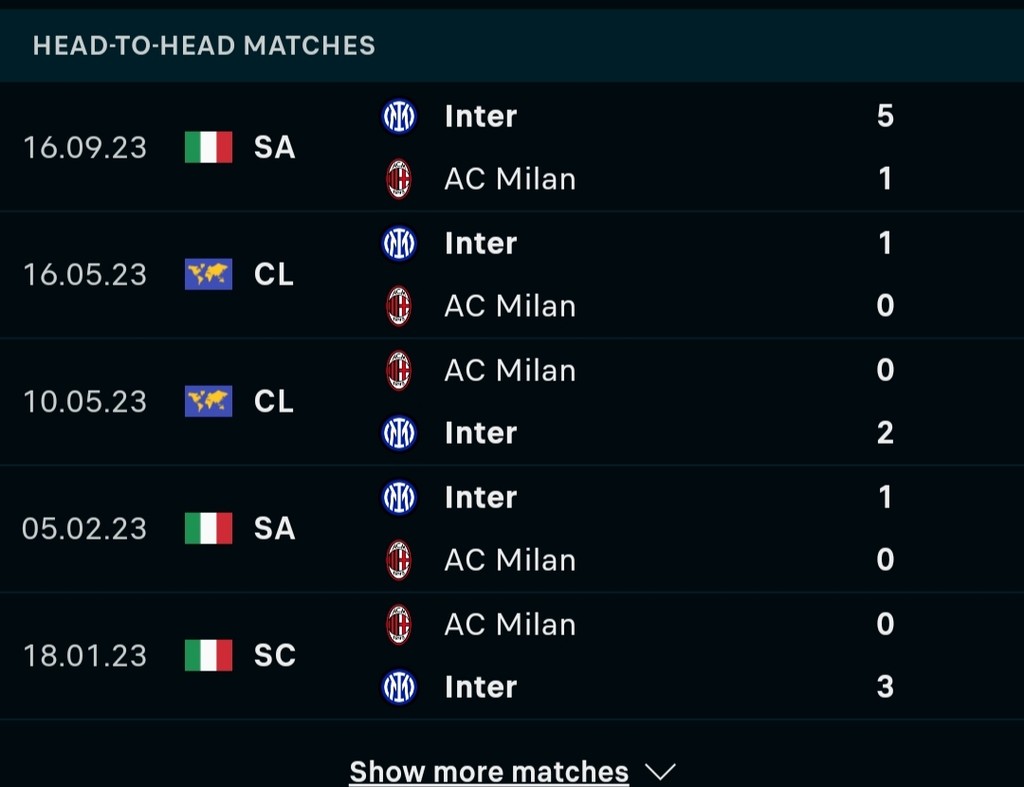Open Inter team name in 16.09.23 match

(x=481, y=116)
